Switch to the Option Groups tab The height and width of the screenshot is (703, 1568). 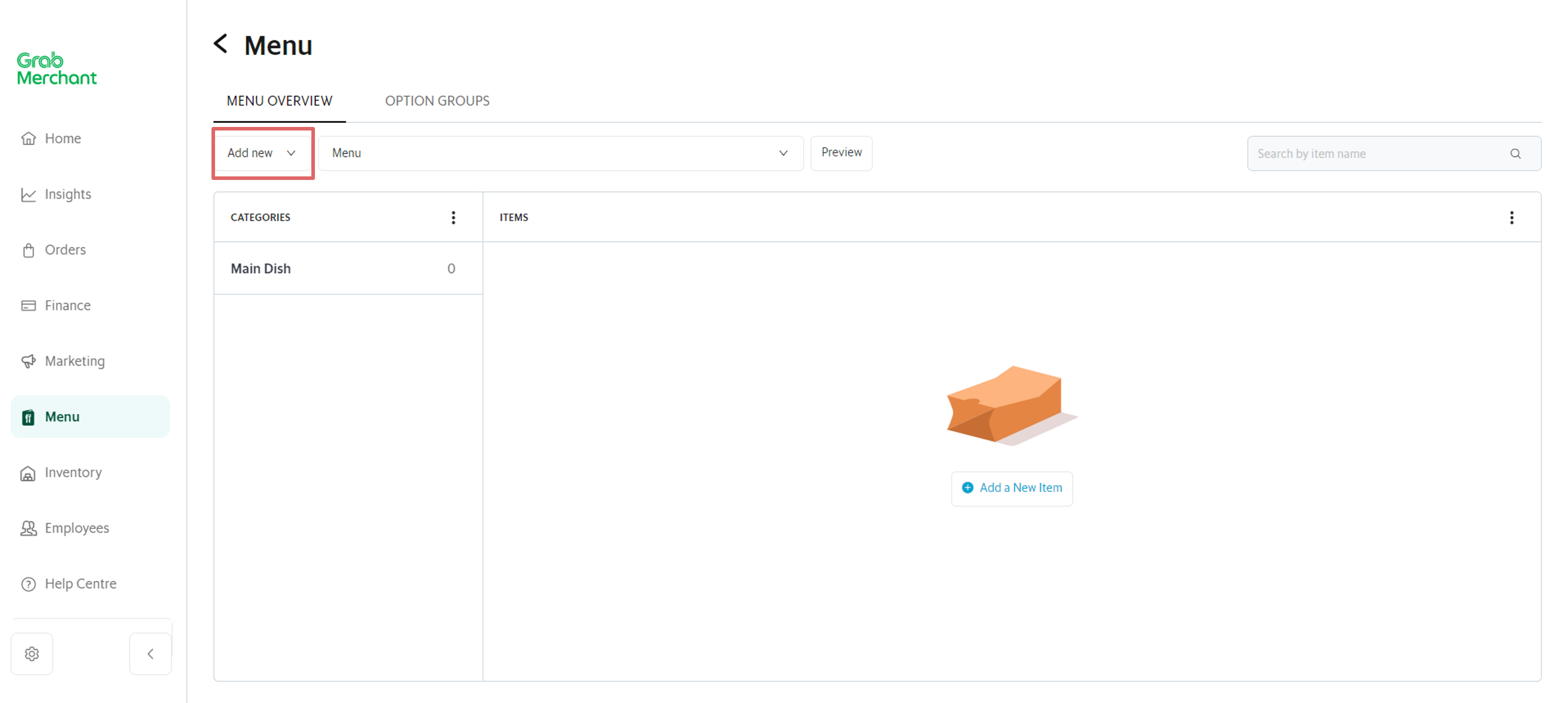pyautogui.click(x=437, y=100)
